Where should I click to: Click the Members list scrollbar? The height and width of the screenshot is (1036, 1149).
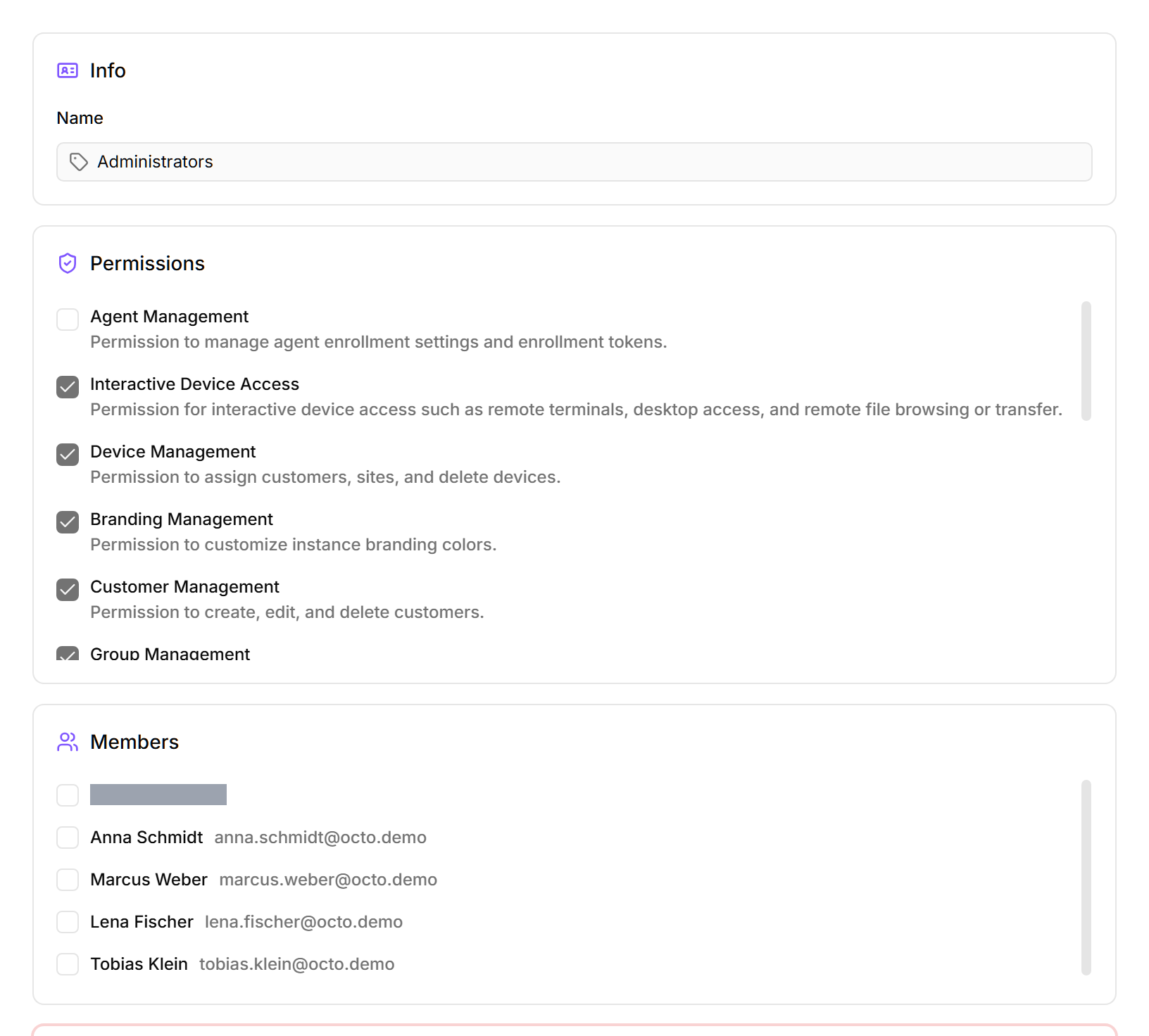(1086, 877)
